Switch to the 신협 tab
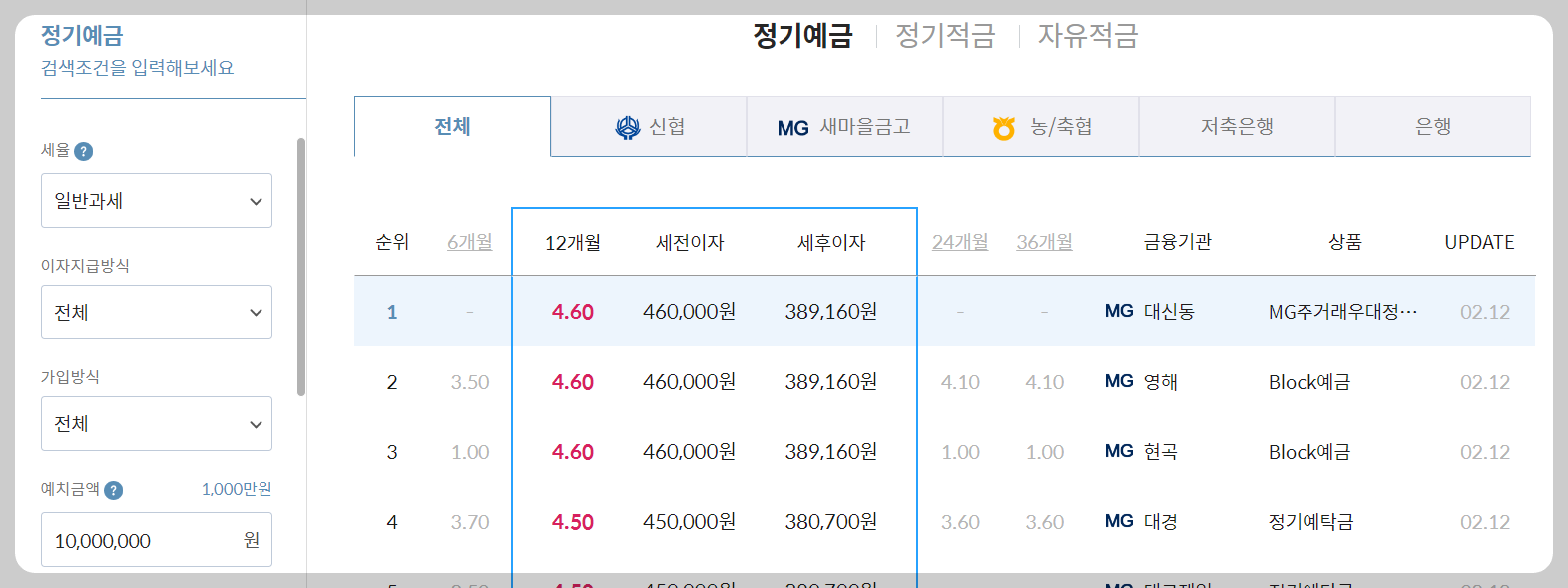Screen dimensions: 1568x588 [x=649, y=127]
